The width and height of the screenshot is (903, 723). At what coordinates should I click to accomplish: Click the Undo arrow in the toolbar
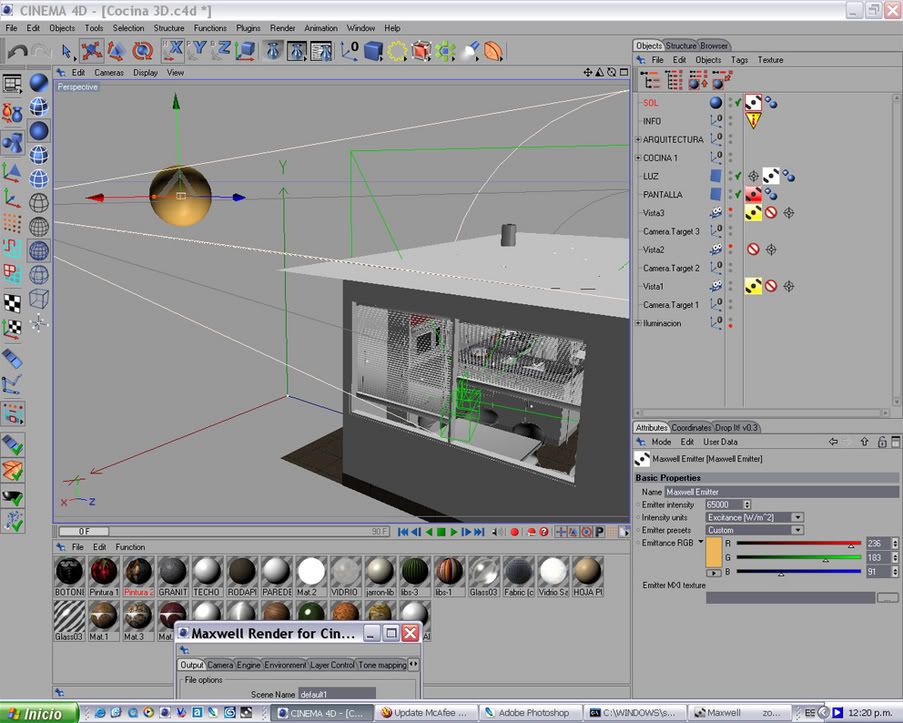tap(17, 52)
